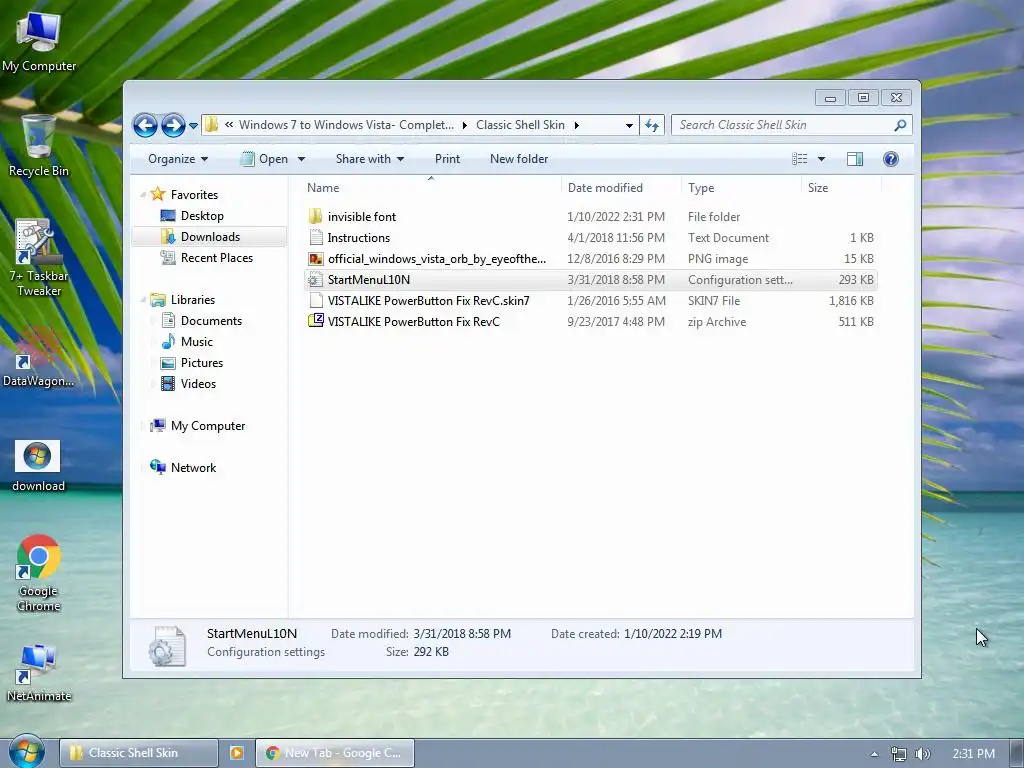Click the search magnifier icon
This screenshot has height=768, width=1024.
coord(901,125)
